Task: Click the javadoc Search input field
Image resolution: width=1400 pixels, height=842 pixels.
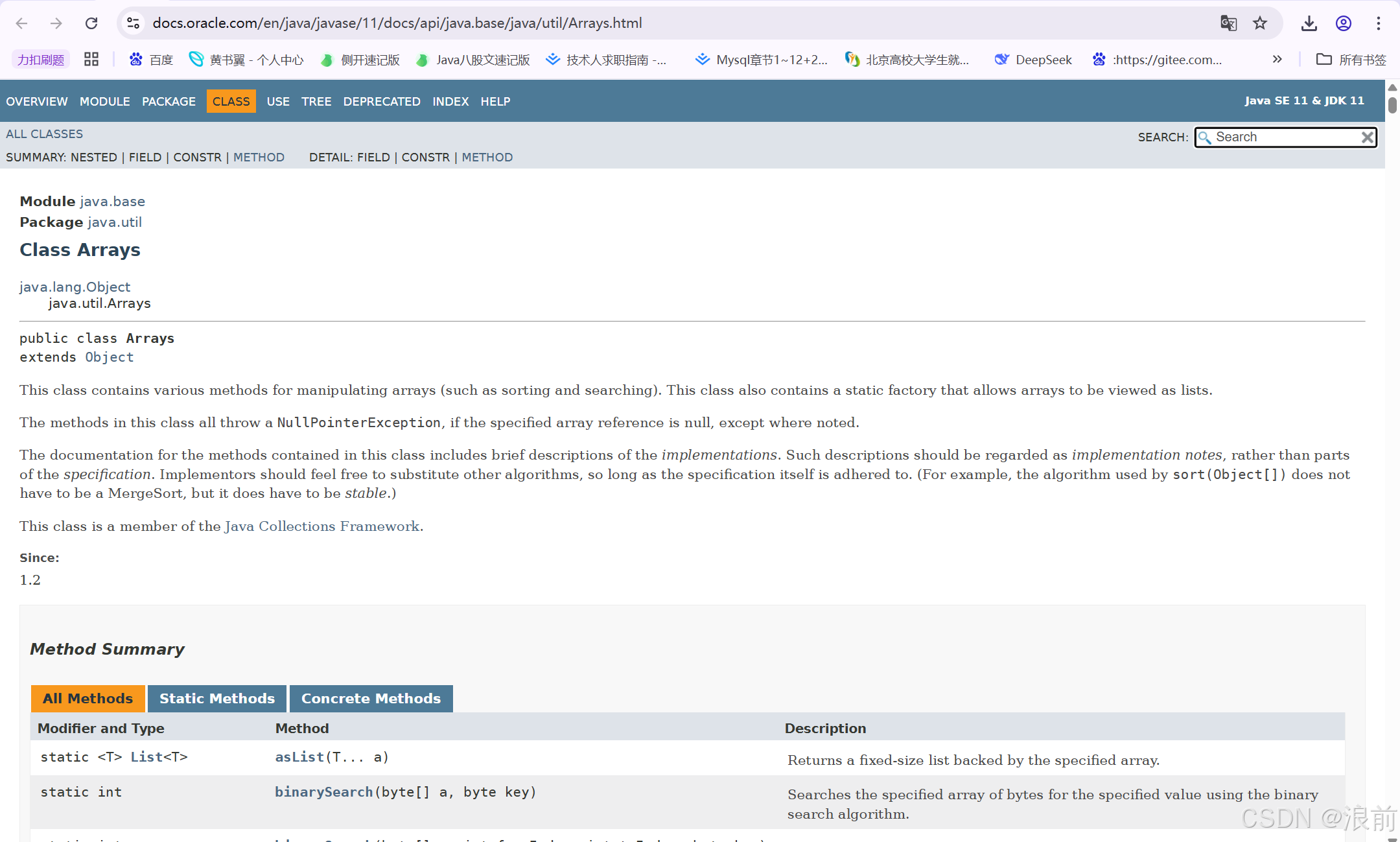Action: [x=1283, y=137]
